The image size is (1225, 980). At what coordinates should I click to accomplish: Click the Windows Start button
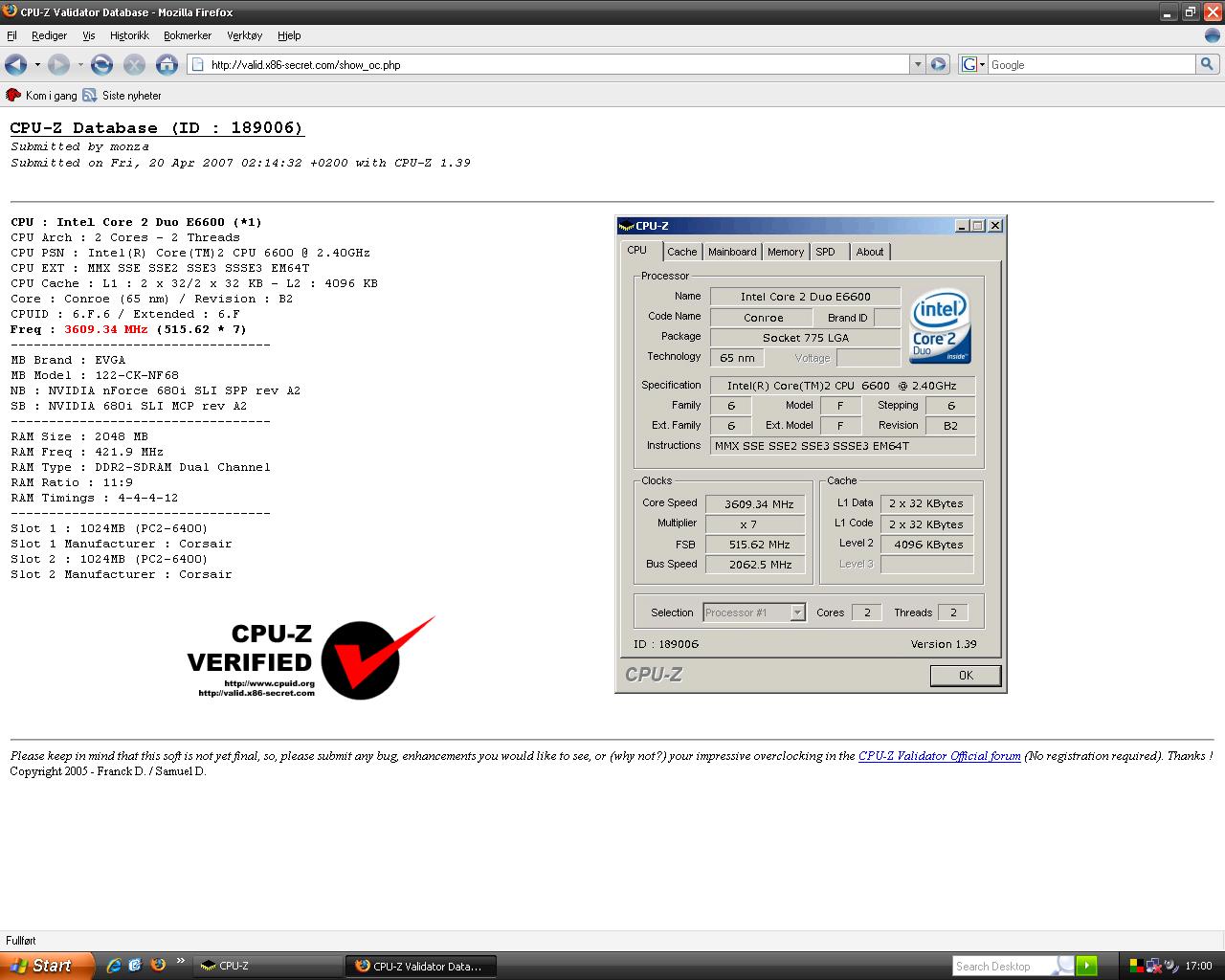(x=47, y=966)
